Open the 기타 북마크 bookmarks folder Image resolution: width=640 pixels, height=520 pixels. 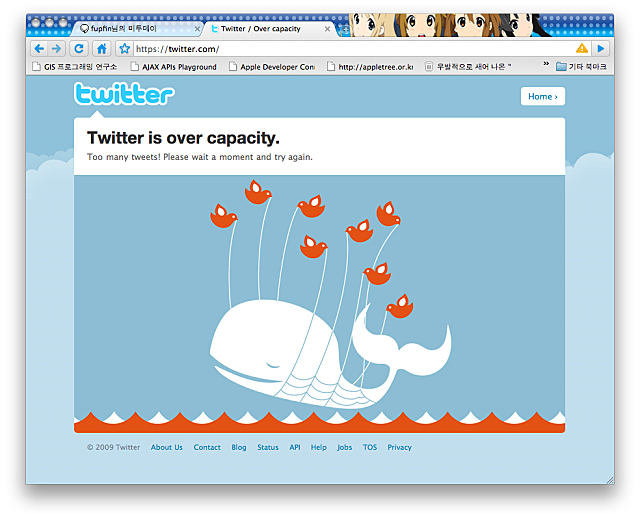582,67
